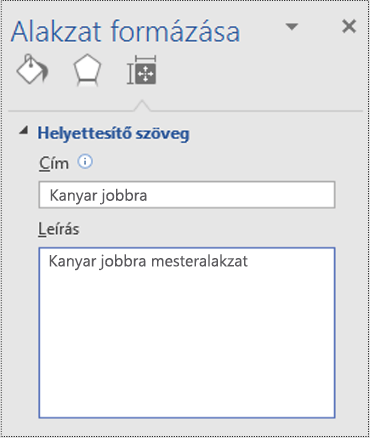Click the Leírás field label

coord(59,229)
